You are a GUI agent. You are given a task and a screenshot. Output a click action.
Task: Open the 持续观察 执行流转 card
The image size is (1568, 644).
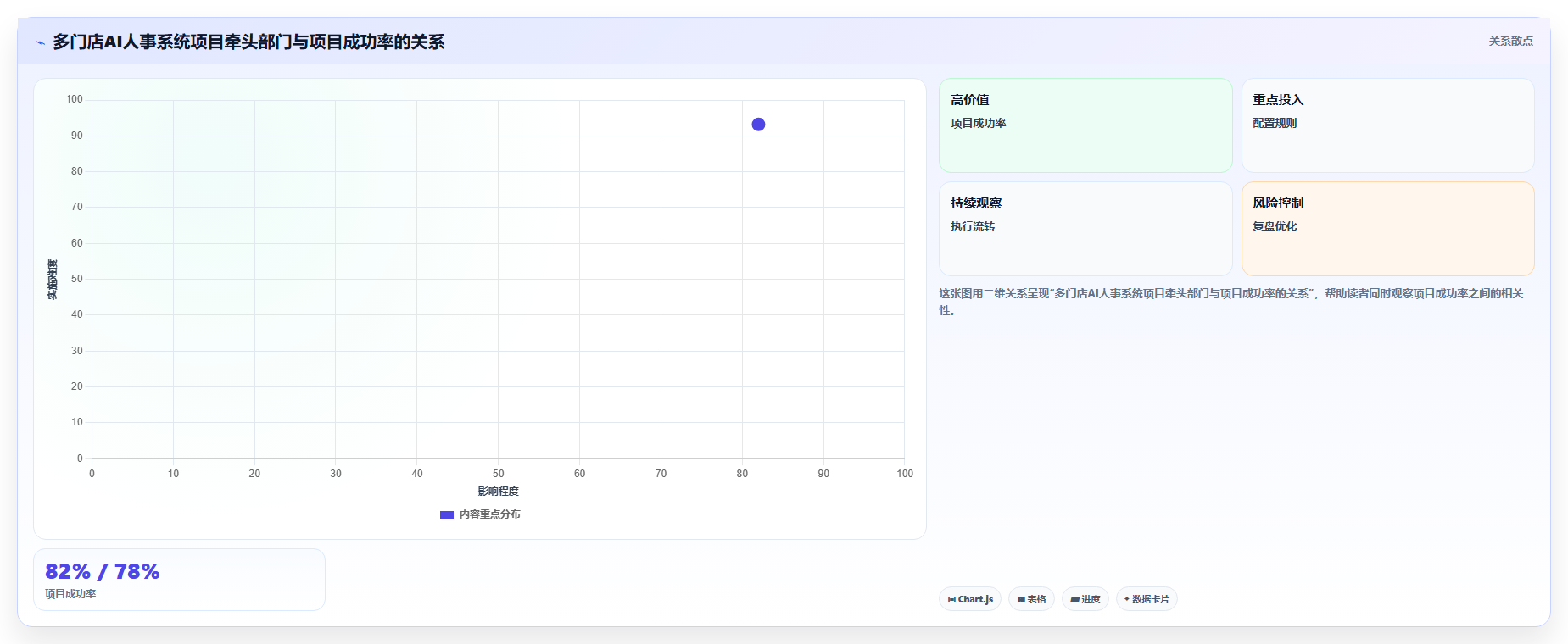[1085, 229]
